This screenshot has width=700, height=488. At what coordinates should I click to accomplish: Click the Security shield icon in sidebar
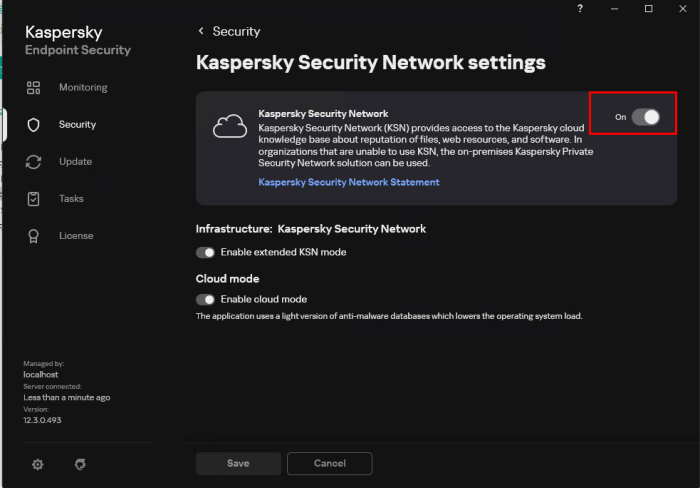[x=33, y=125]
